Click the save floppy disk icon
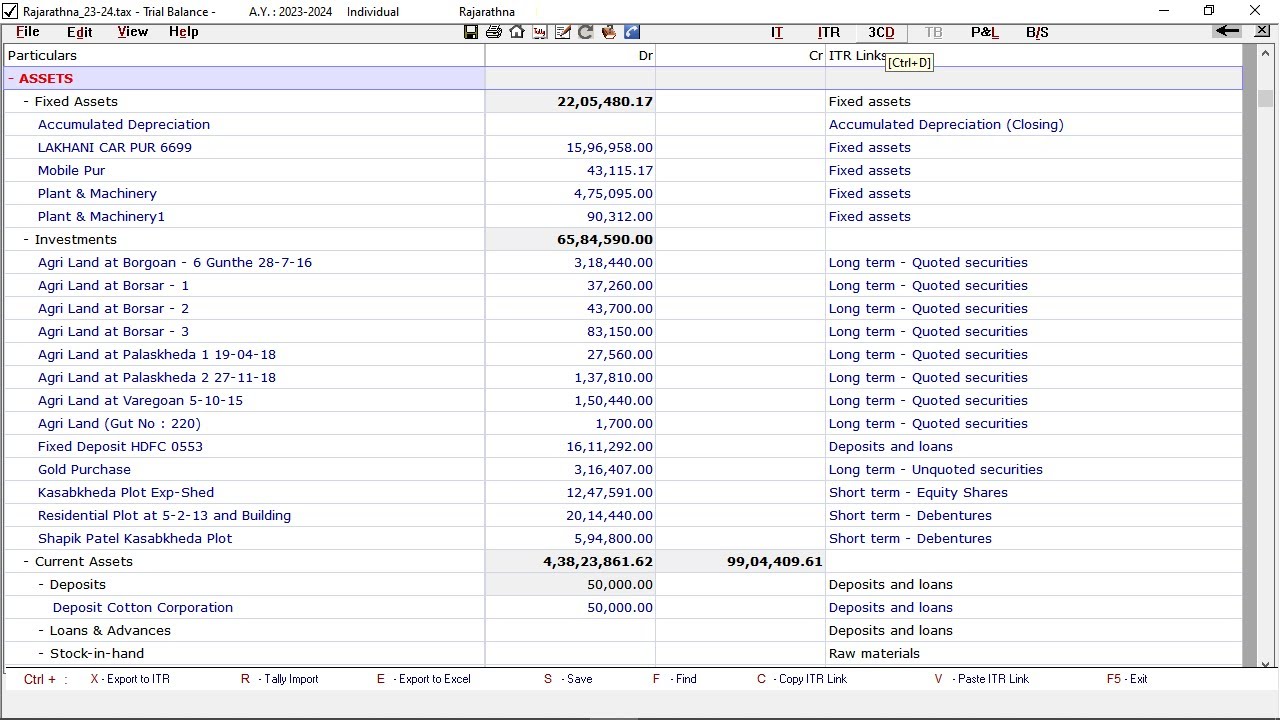1280x720 pixels. (x=471, y=32)
